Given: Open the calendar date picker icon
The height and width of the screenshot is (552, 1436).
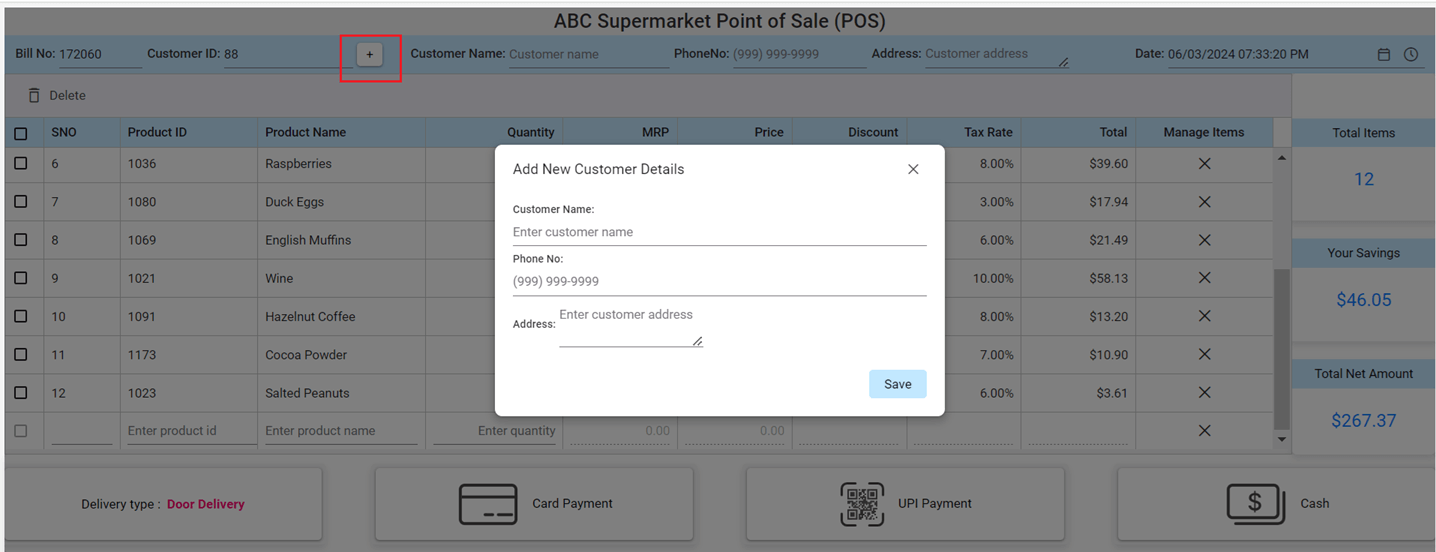Looking at the screenshot, I should click(x=1384, y=55).
